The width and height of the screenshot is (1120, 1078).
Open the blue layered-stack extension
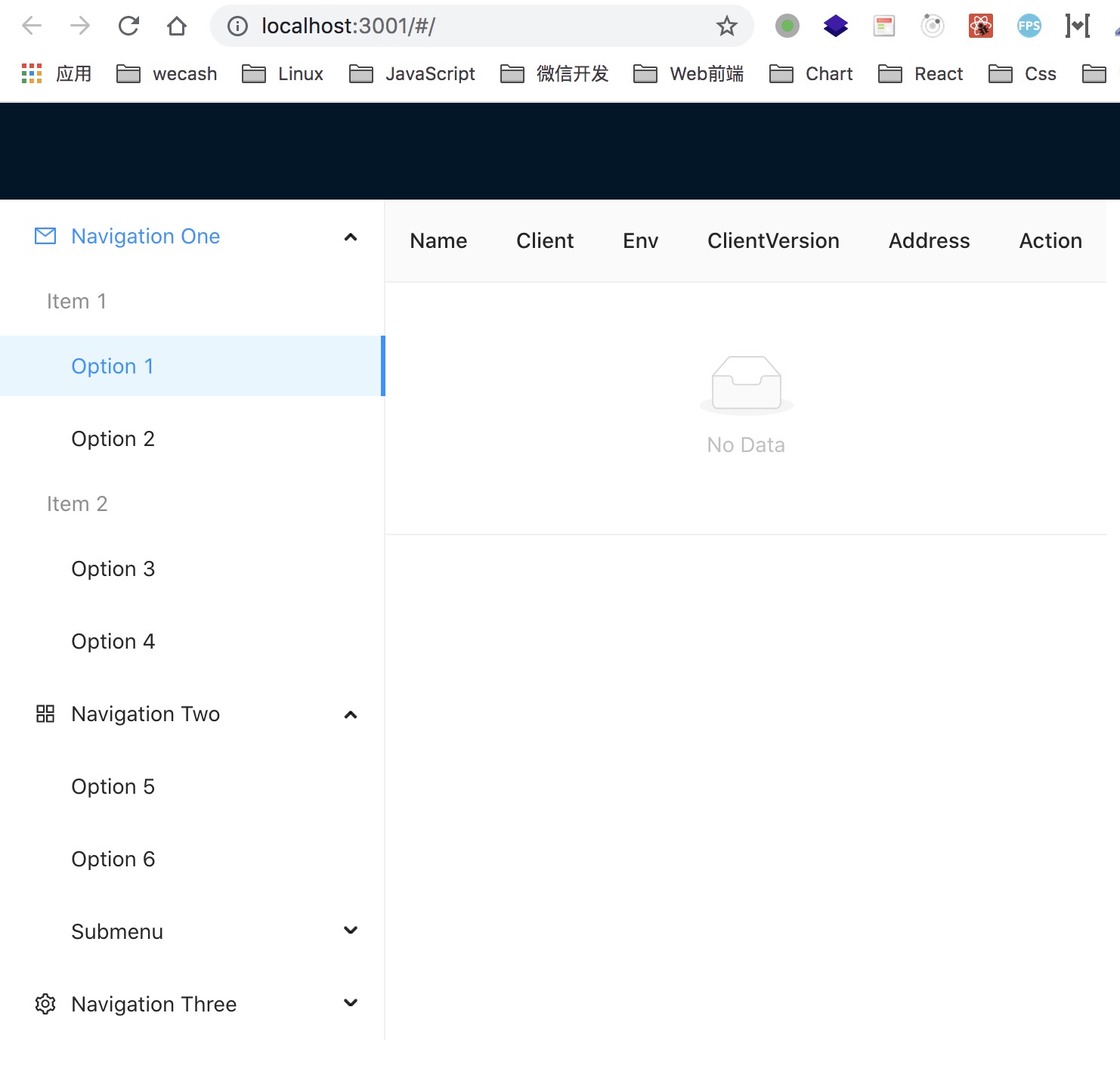(x=836, y=26)
